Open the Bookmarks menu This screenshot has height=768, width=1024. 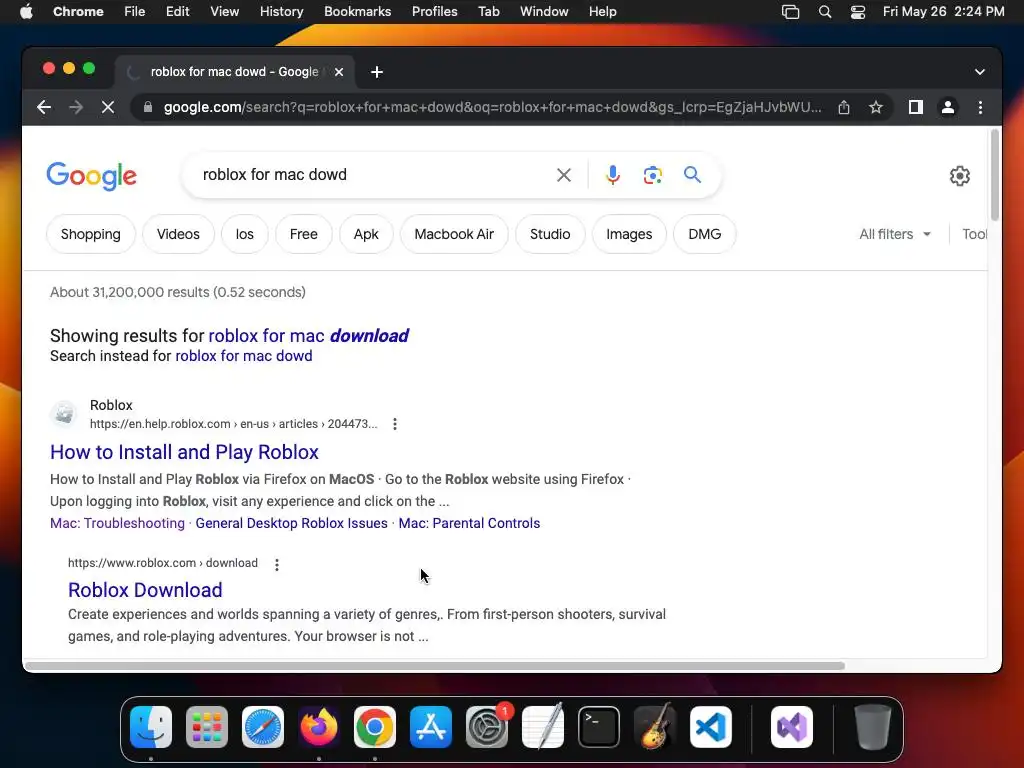357,11
